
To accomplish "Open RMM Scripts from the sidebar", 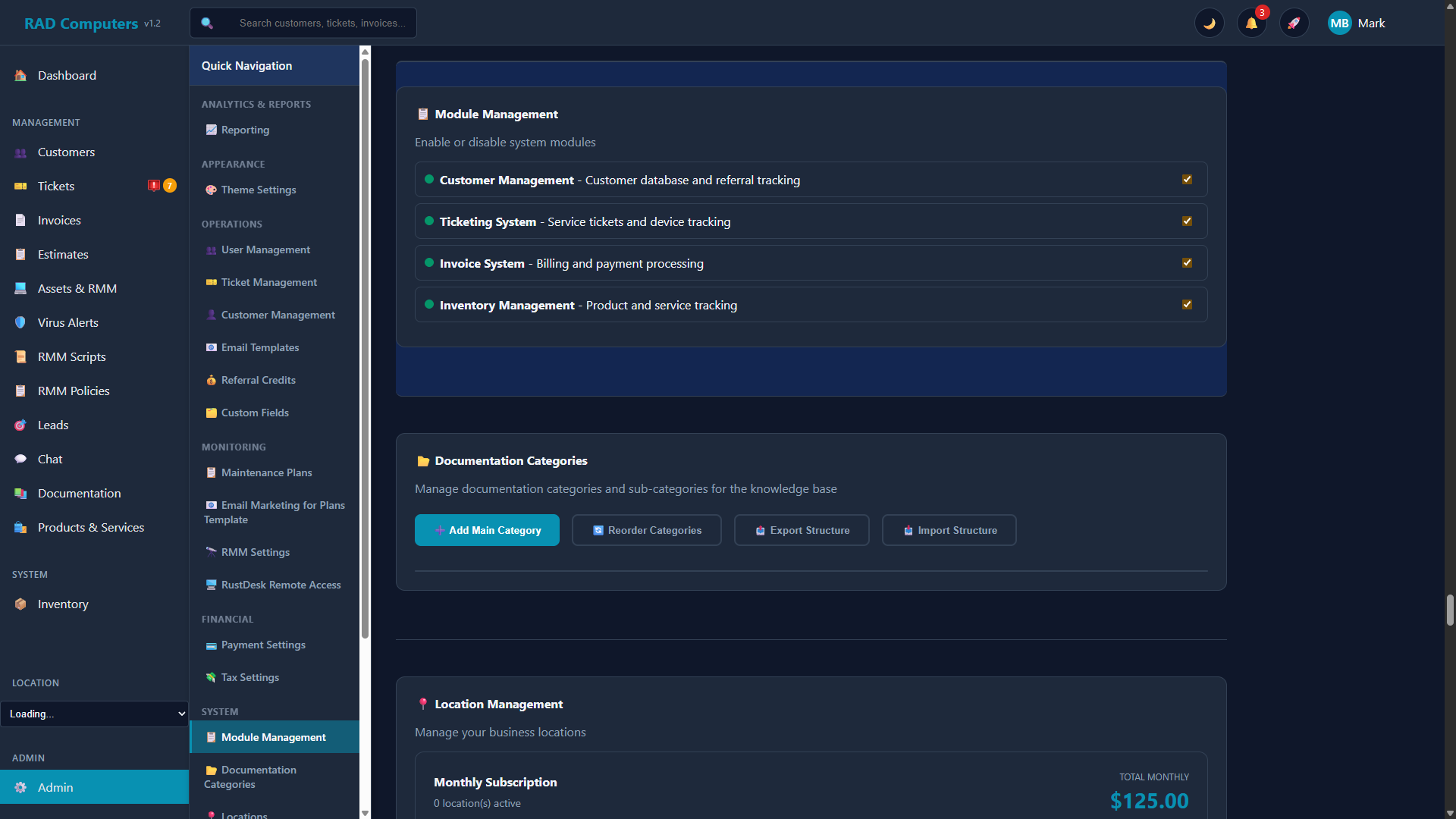I will tap(71, 356).
